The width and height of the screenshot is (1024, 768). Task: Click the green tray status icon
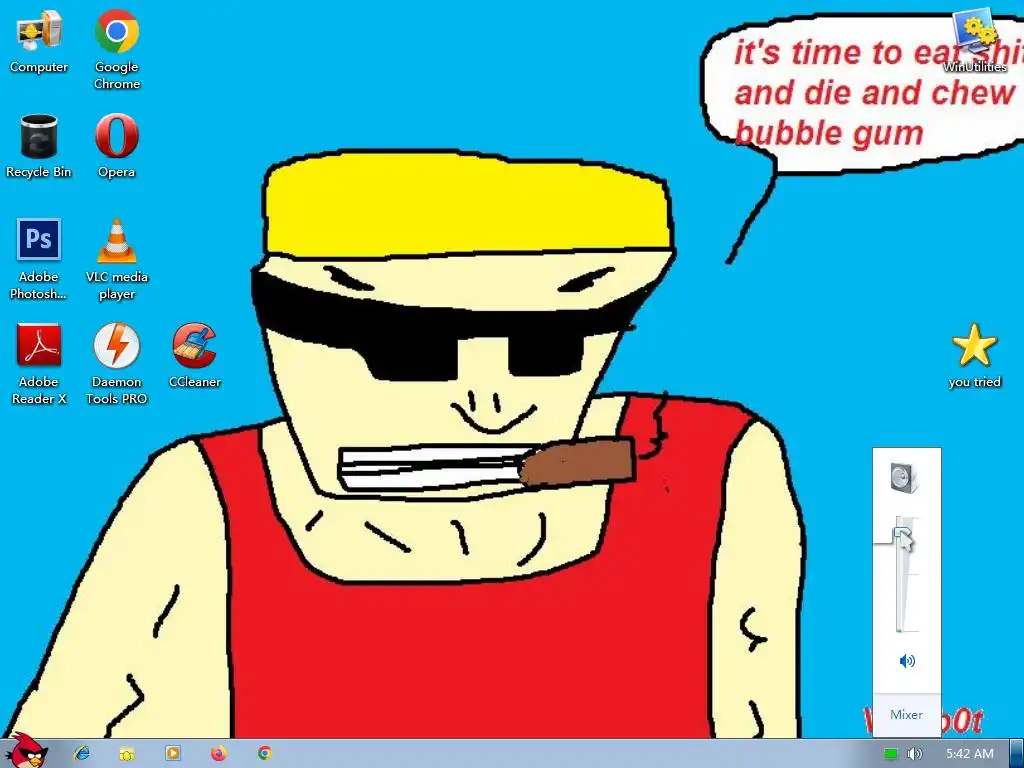point(890,754)
